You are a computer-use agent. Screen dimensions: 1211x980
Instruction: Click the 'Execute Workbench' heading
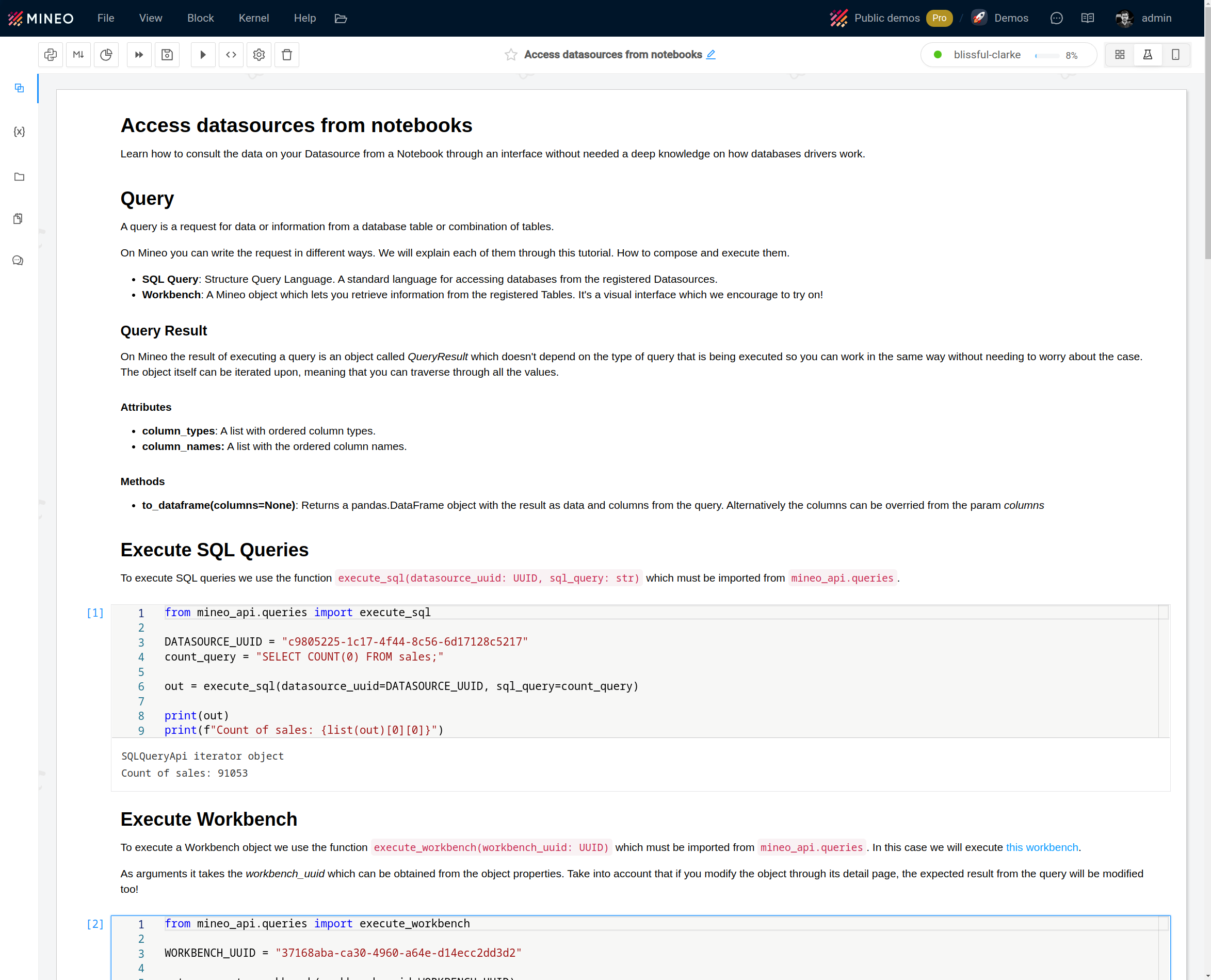coord(209,819)
